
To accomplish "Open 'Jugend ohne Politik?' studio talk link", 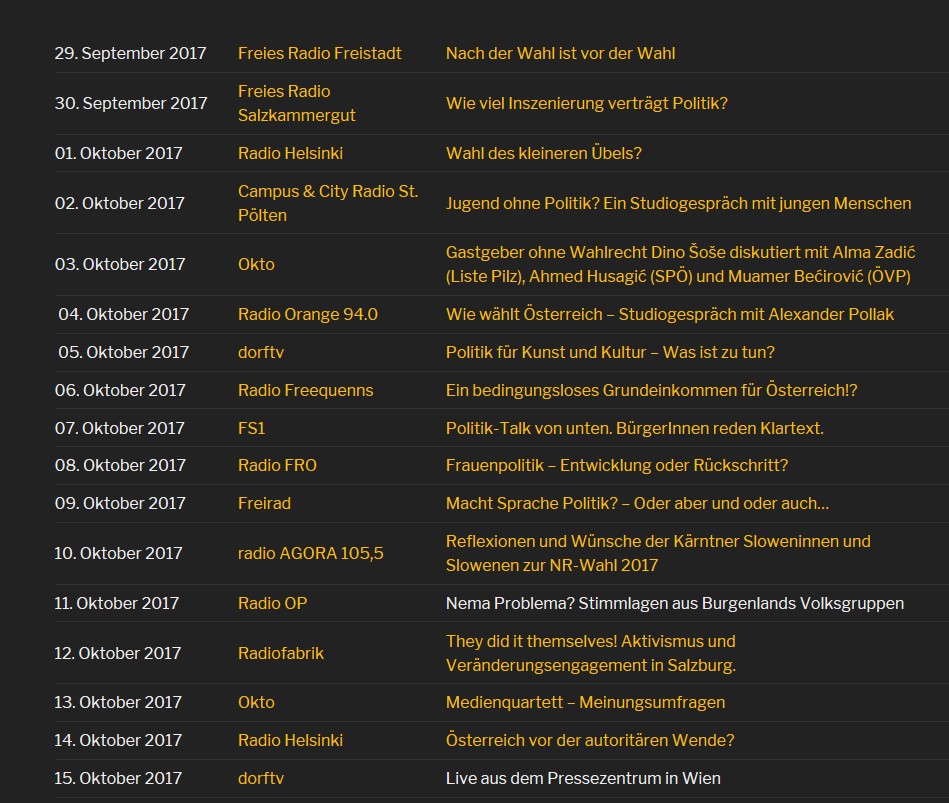I will tap(678, 203).
